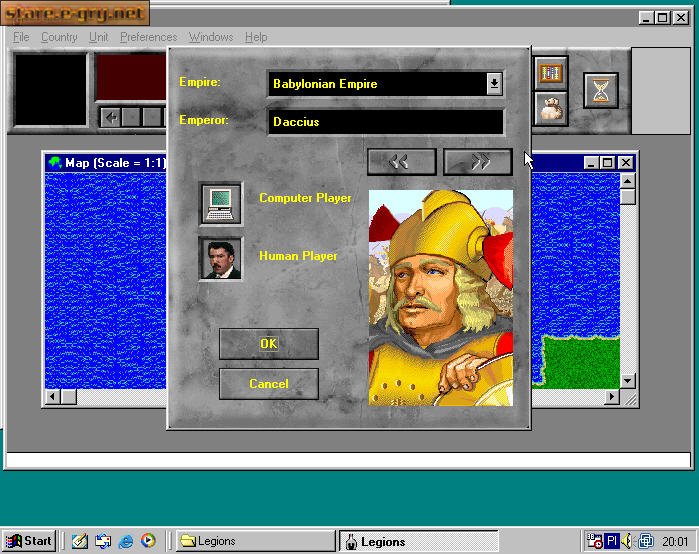Open the Help menu
This screenshot has width=699, height=554.
point(256,37)
